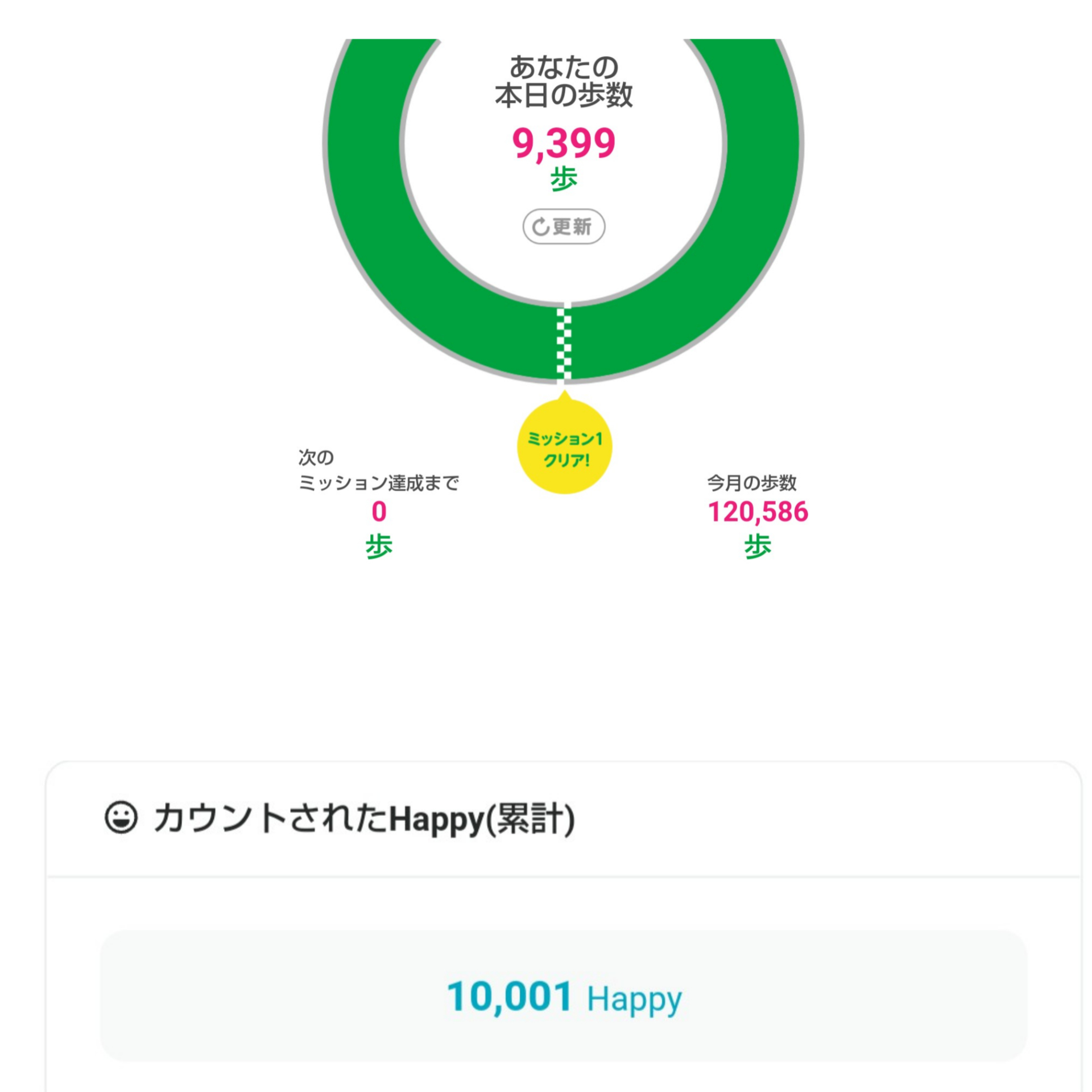
Task: Tap the monthly step total 120,586
Action: 758,511
